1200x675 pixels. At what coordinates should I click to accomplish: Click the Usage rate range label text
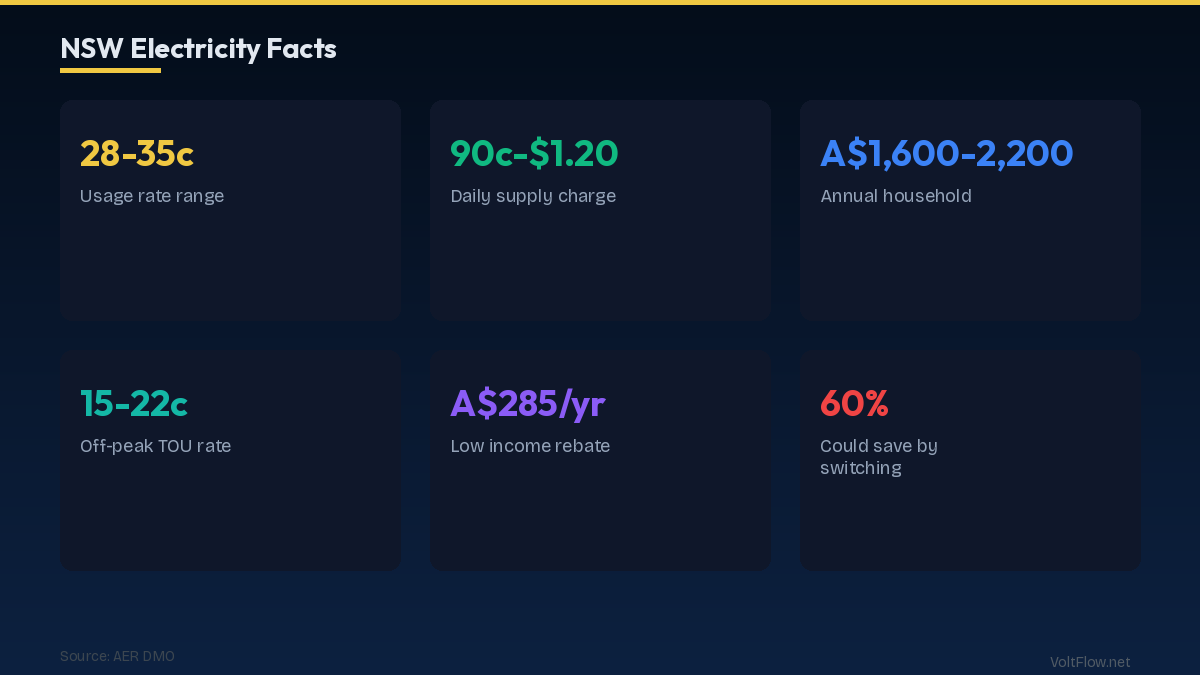[152, 196]
